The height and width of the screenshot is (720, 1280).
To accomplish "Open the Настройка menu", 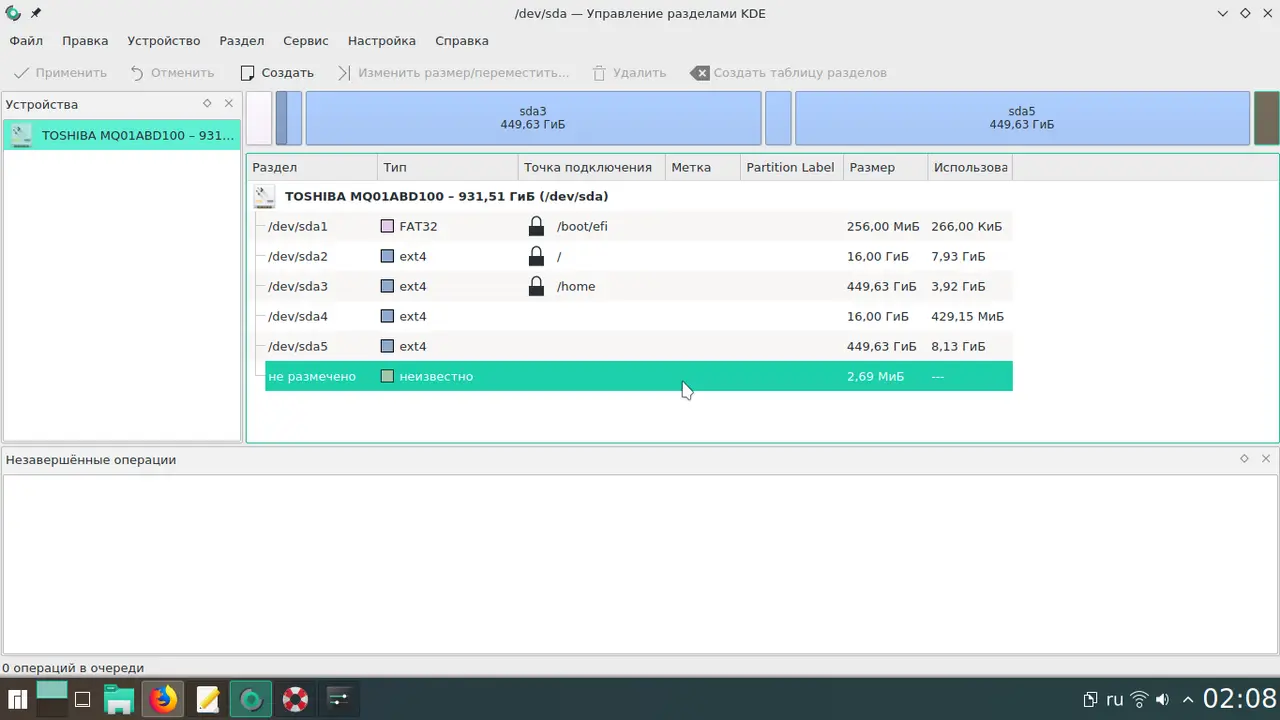I will (x=382, y=41).
